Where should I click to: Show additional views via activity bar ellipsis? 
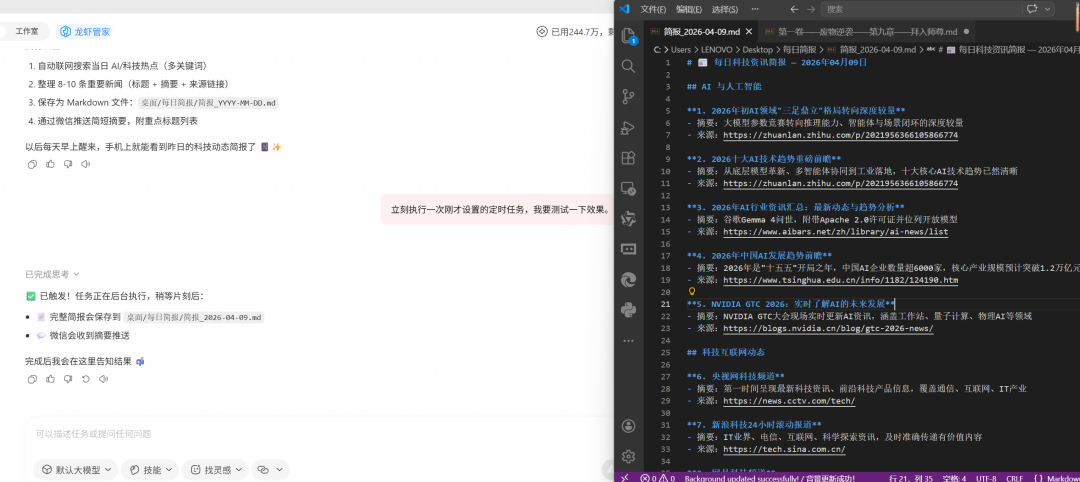pos(628,341)
